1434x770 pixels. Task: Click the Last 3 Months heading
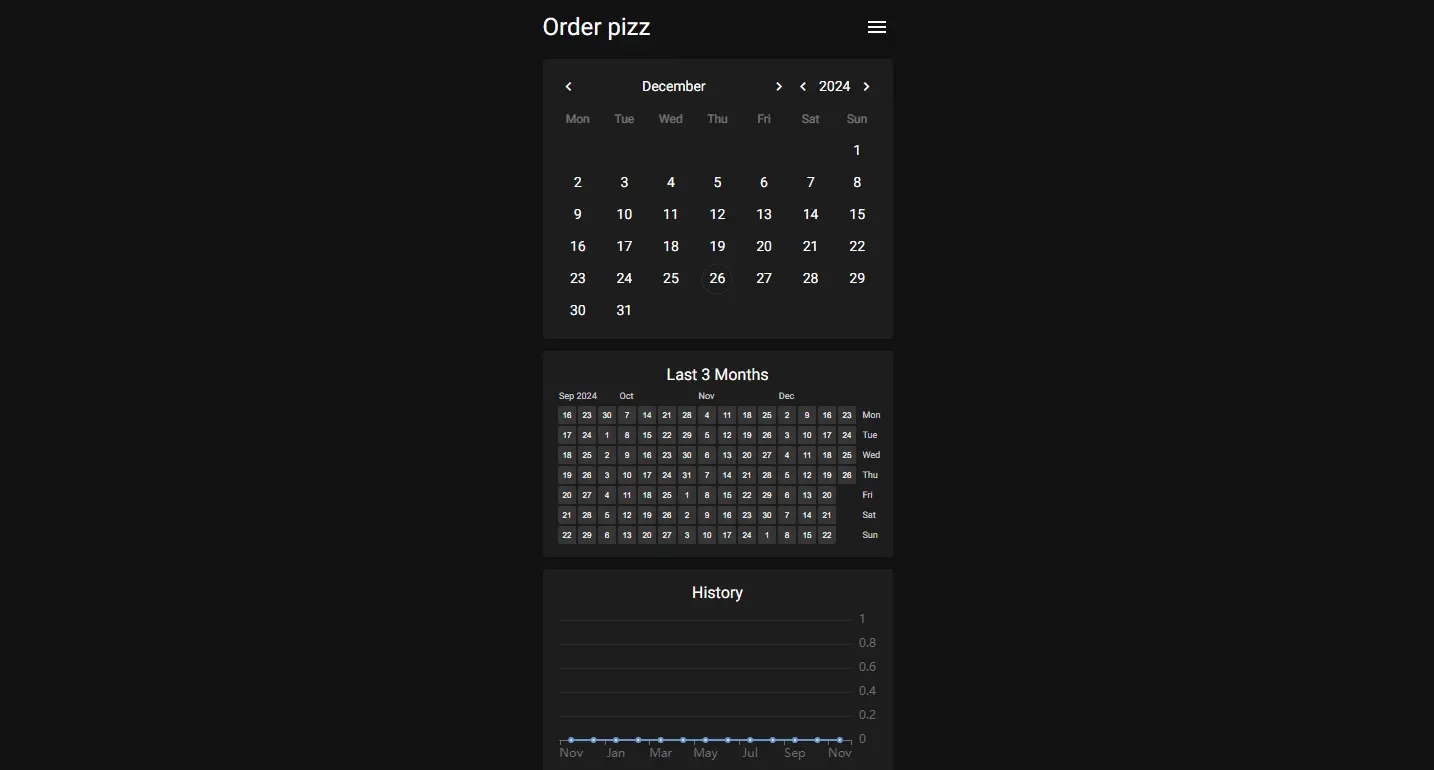pos(717,375)
